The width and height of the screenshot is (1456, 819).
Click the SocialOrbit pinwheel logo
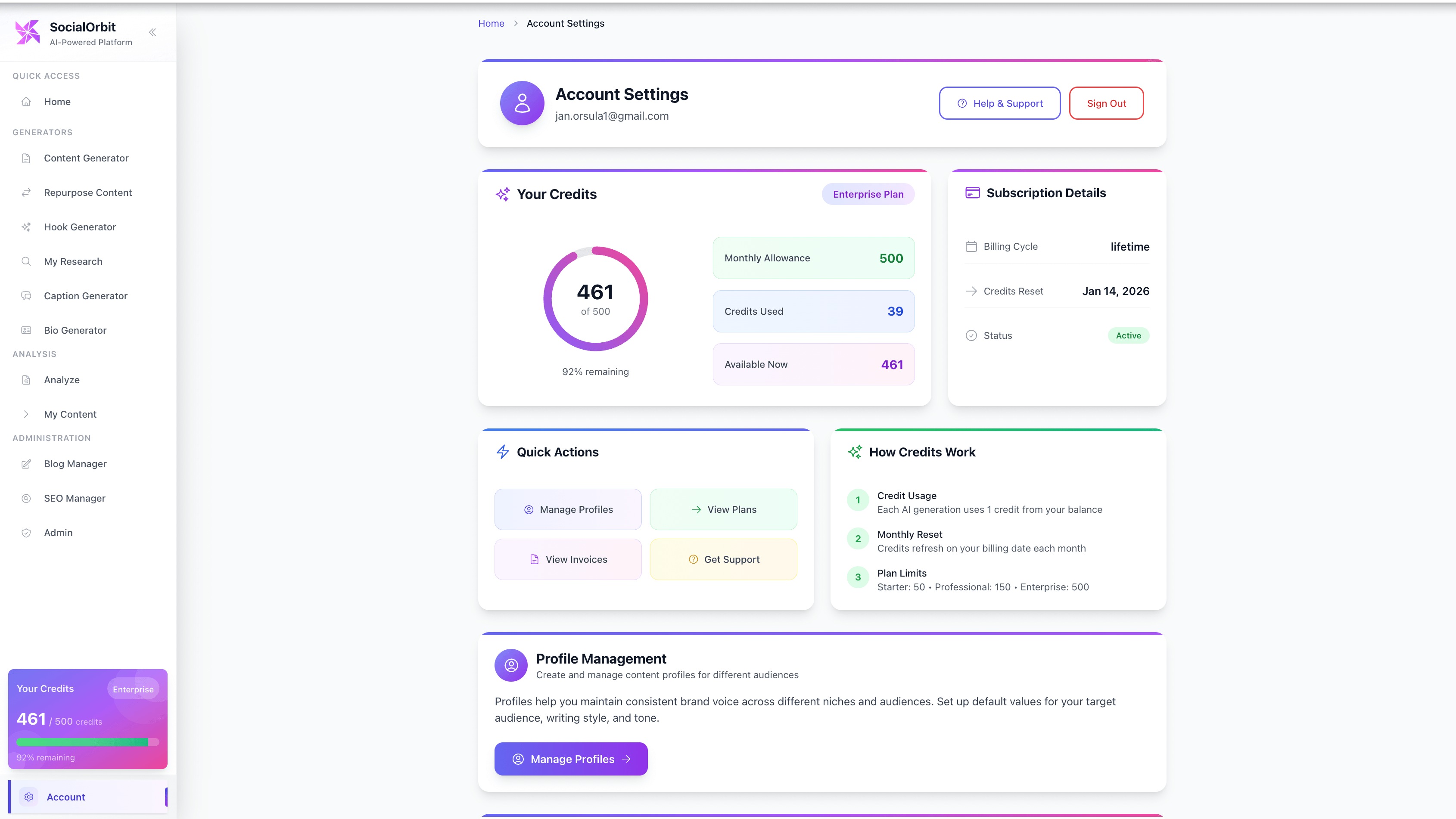coord(27,32)
